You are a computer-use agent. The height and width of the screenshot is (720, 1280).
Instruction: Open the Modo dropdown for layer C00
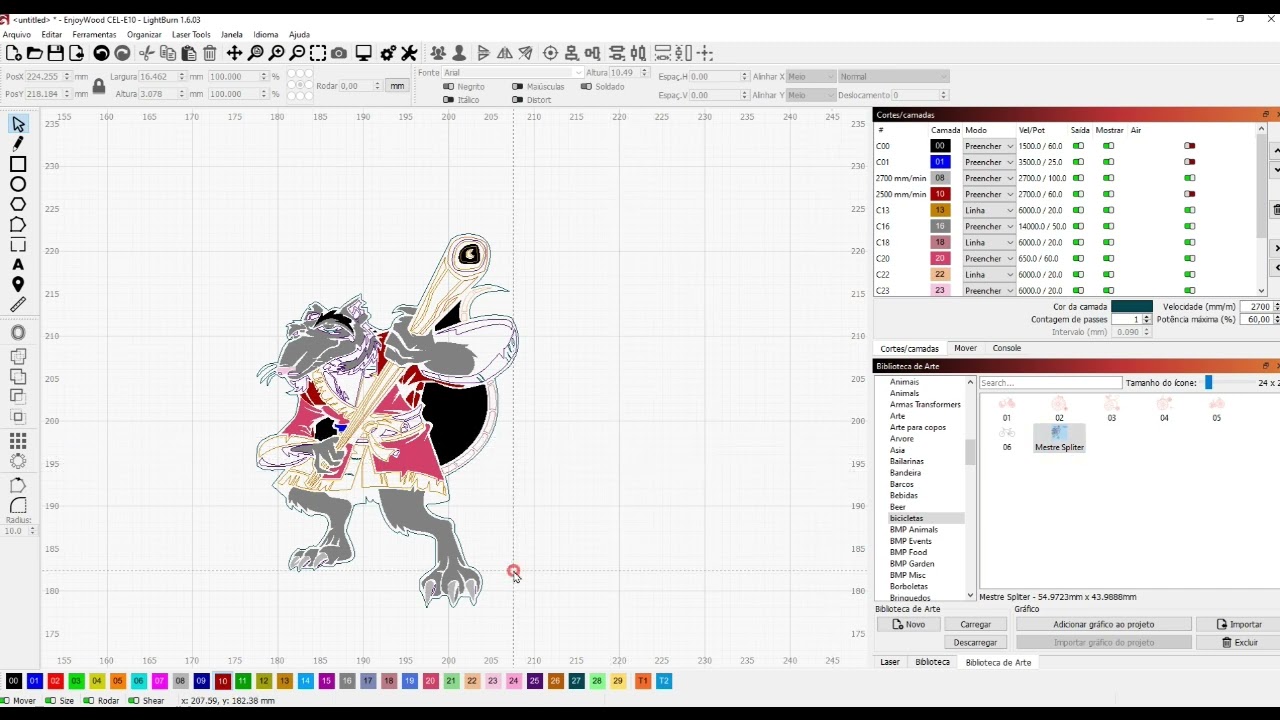(989, 146)
